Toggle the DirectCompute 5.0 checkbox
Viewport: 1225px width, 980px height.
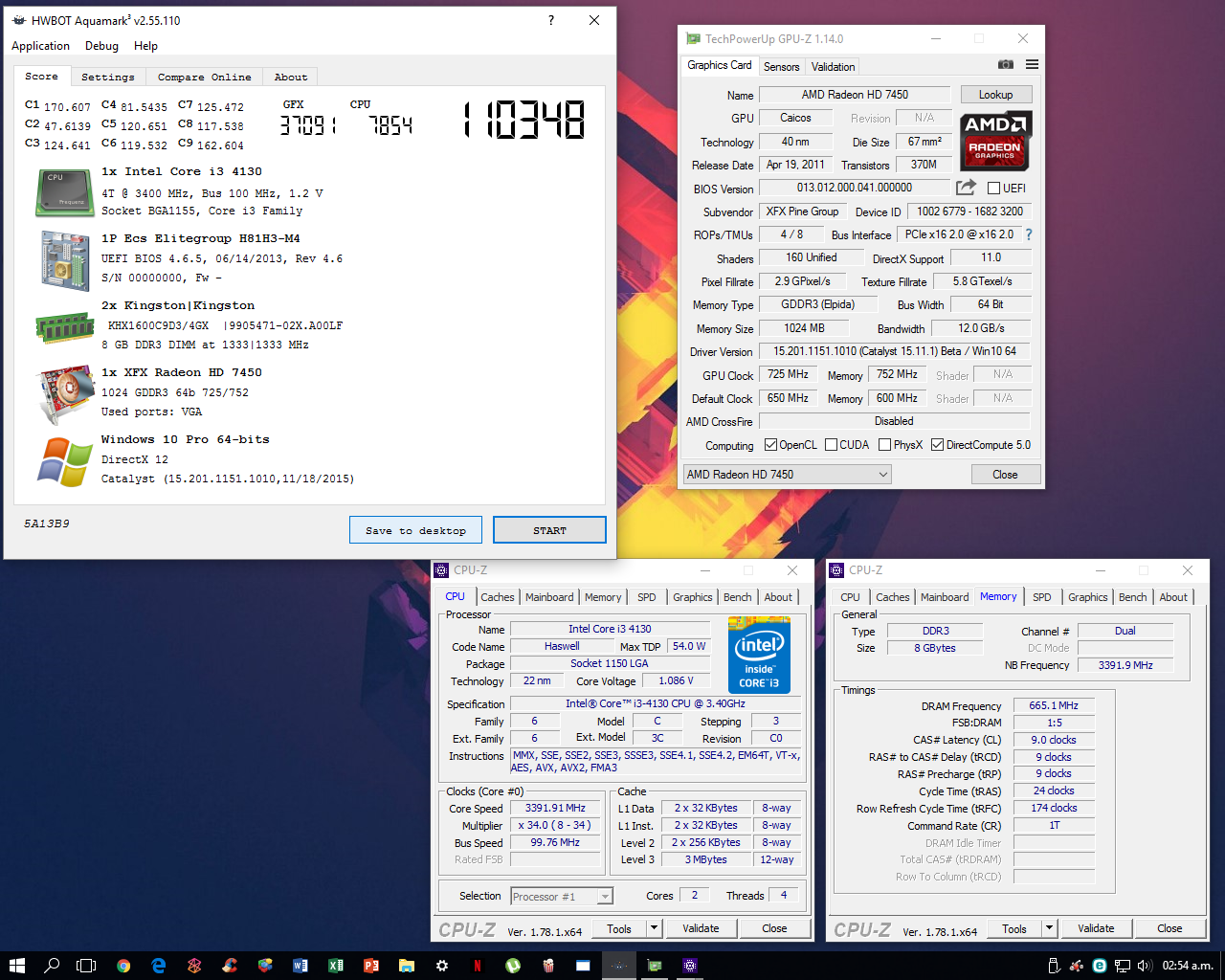coord(937,445)
